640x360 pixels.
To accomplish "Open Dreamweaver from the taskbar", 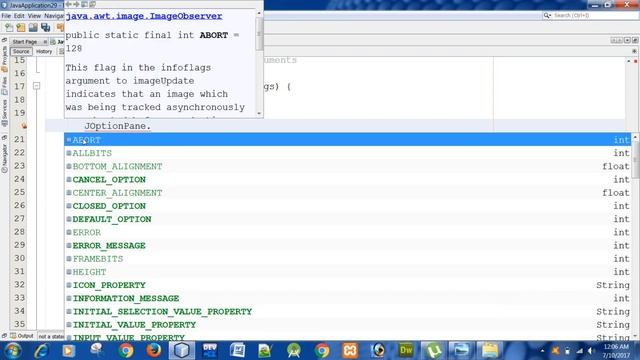I will point(406,351).
